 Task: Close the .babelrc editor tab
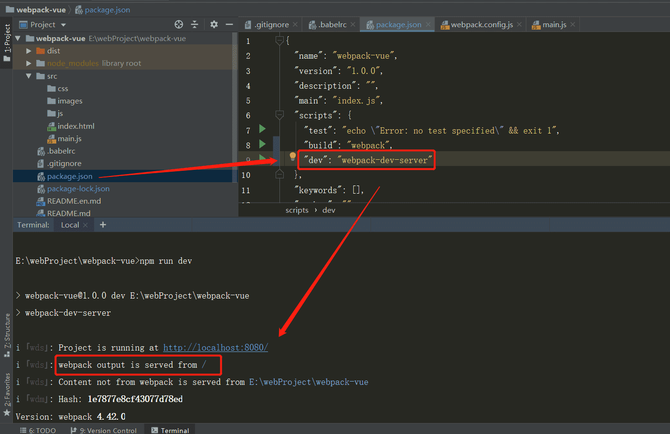pyautogui.click(x=353, y=25)
